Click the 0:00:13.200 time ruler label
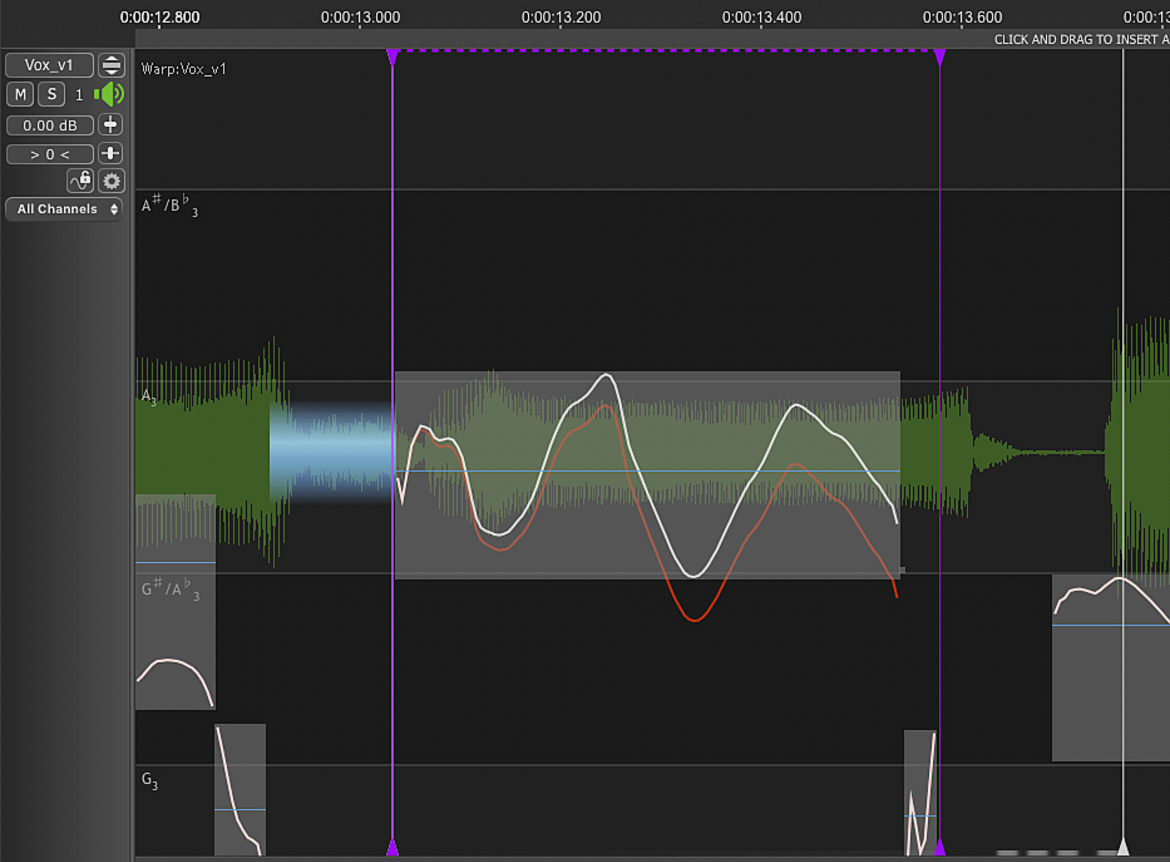The width and height of the screenshot is (1170, 862). tap(561, 17)
